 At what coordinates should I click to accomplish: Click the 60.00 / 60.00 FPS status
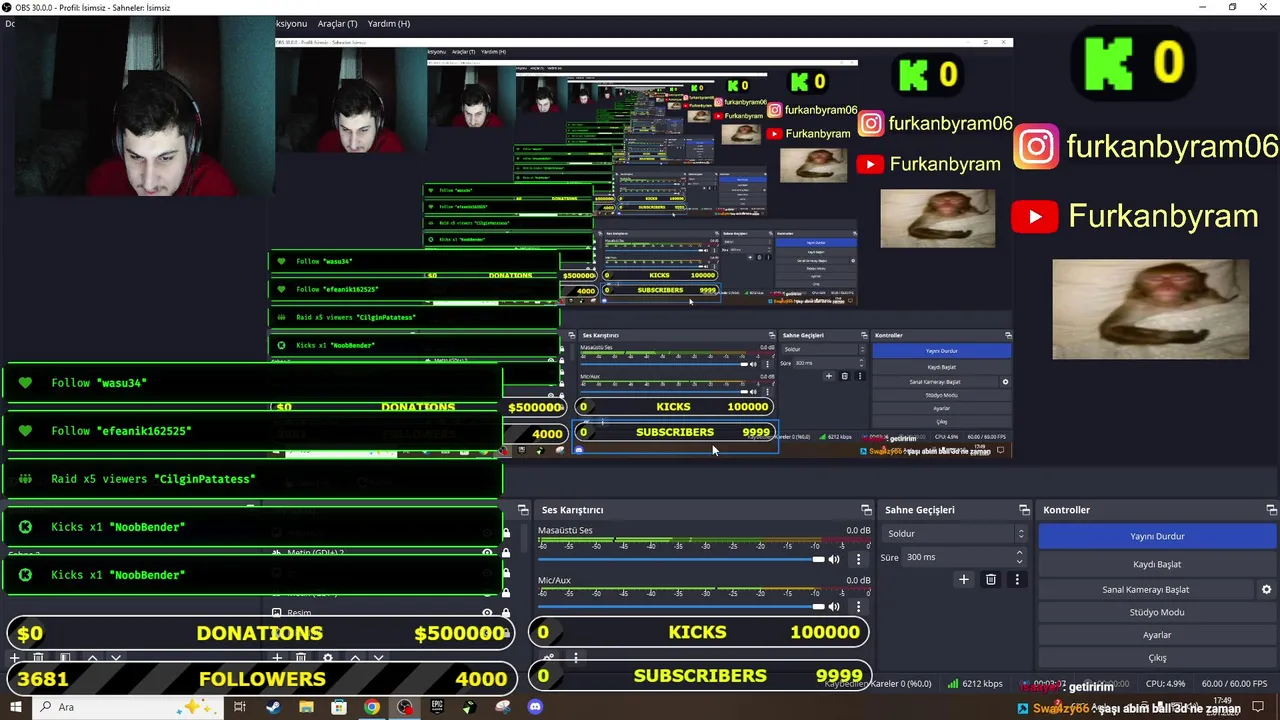(1234, 684)
